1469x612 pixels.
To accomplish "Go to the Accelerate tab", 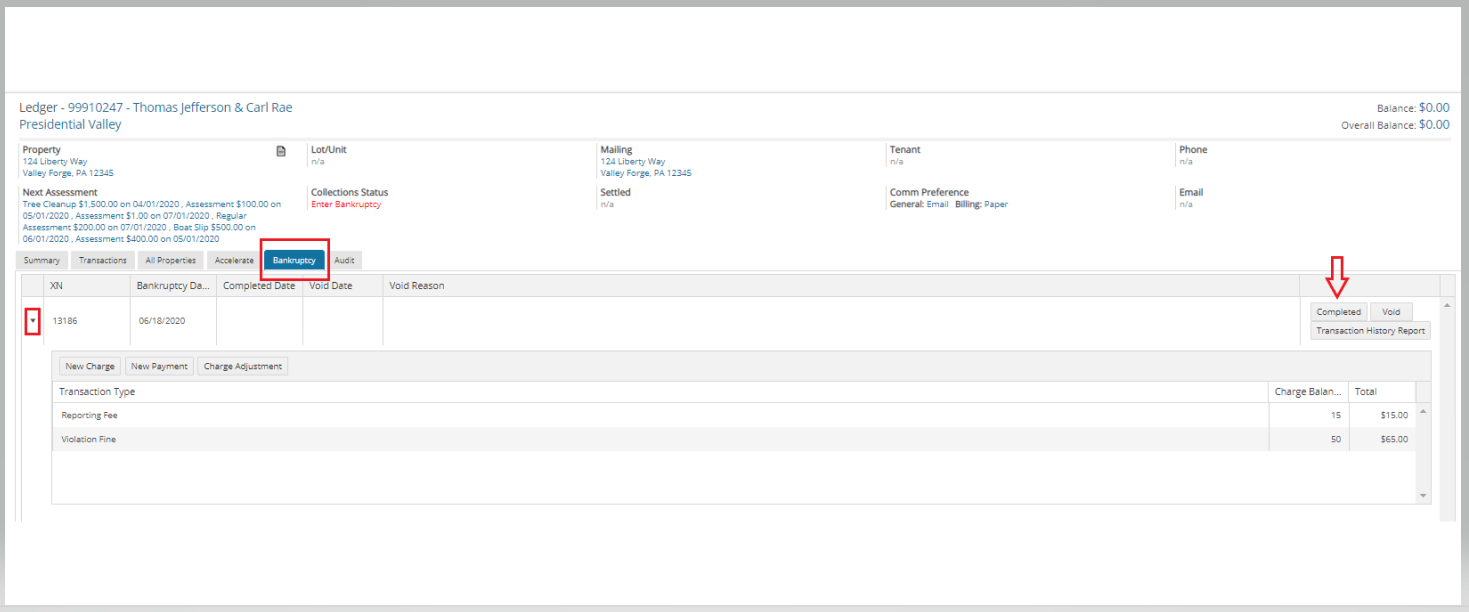I will pyautogui.click(x=234, y=260).
